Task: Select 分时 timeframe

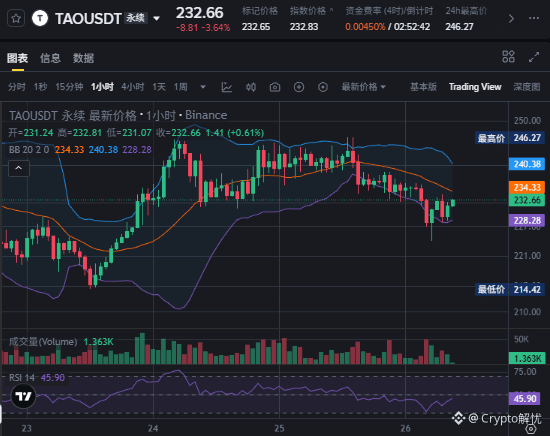Action: 17,87
